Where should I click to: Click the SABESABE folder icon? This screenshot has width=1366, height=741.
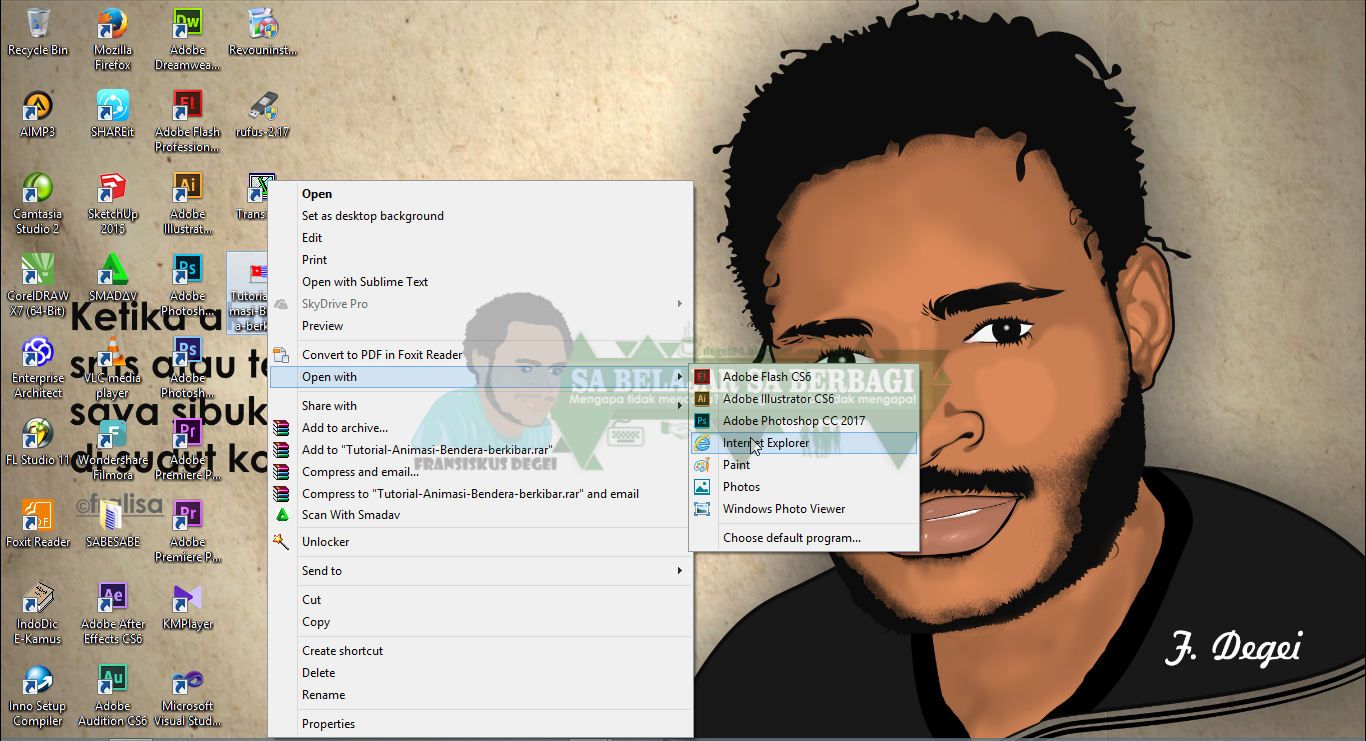point(113,524)
